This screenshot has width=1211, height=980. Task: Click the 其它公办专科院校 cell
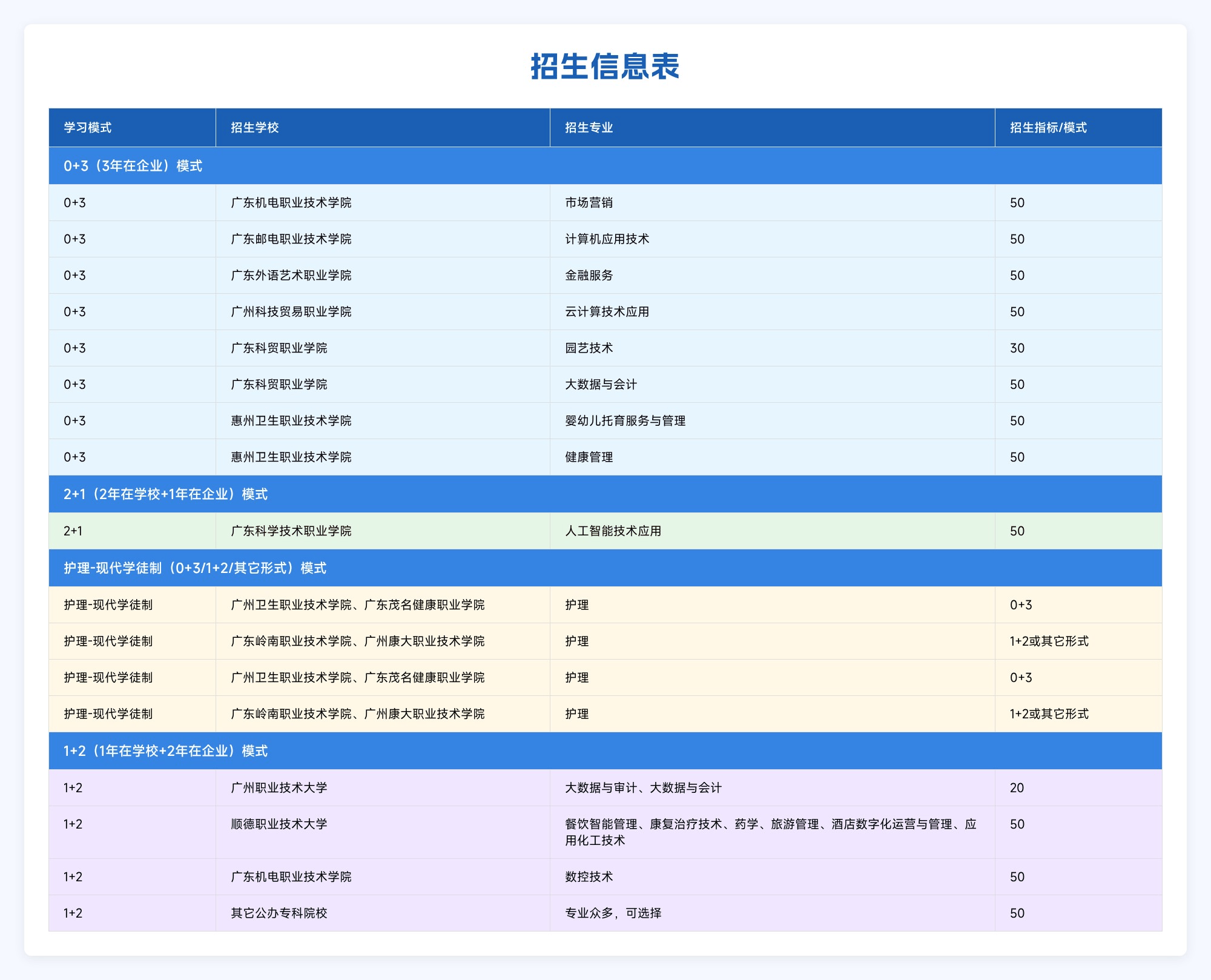(x=383, y=913)
